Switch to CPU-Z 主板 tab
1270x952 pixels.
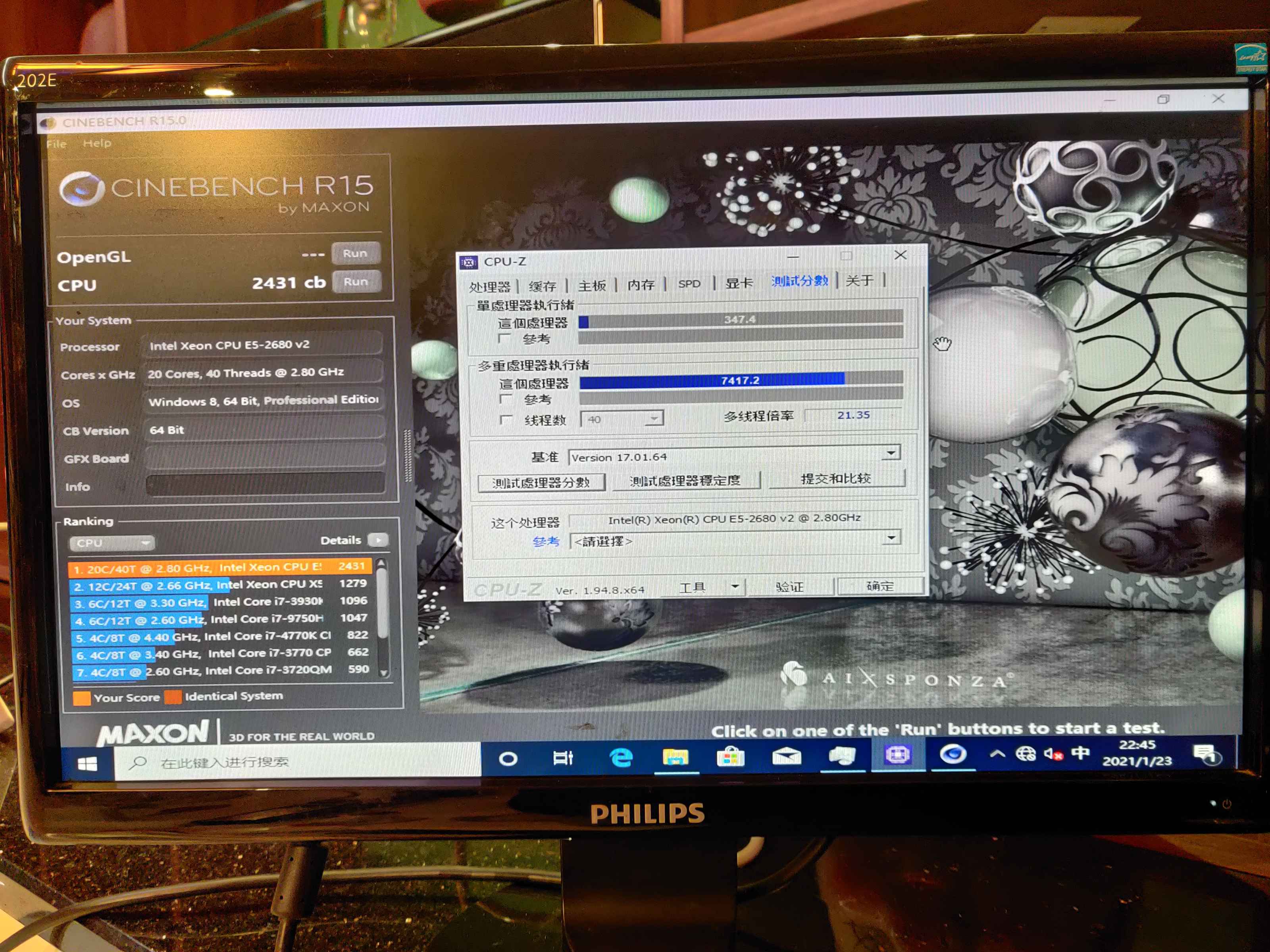[x=592, y=285]
